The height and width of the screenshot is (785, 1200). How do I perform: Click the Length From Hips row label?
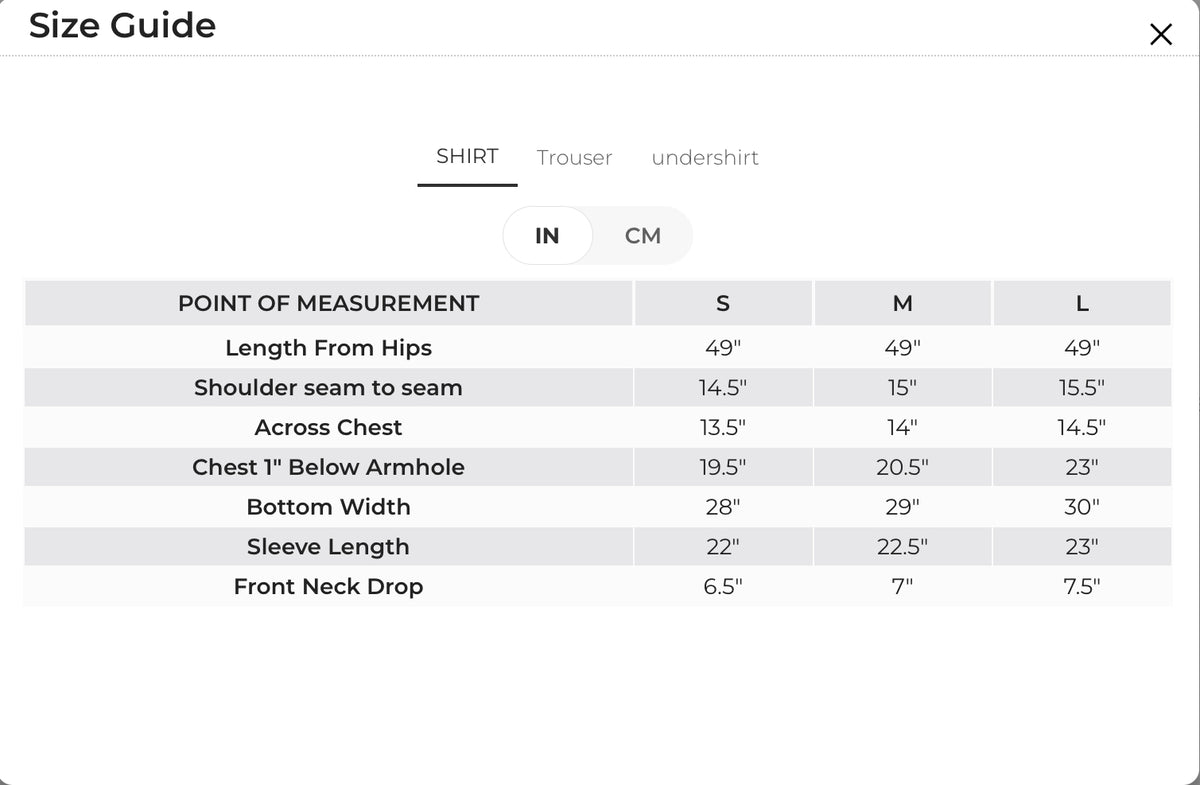(x=328, y=348)
